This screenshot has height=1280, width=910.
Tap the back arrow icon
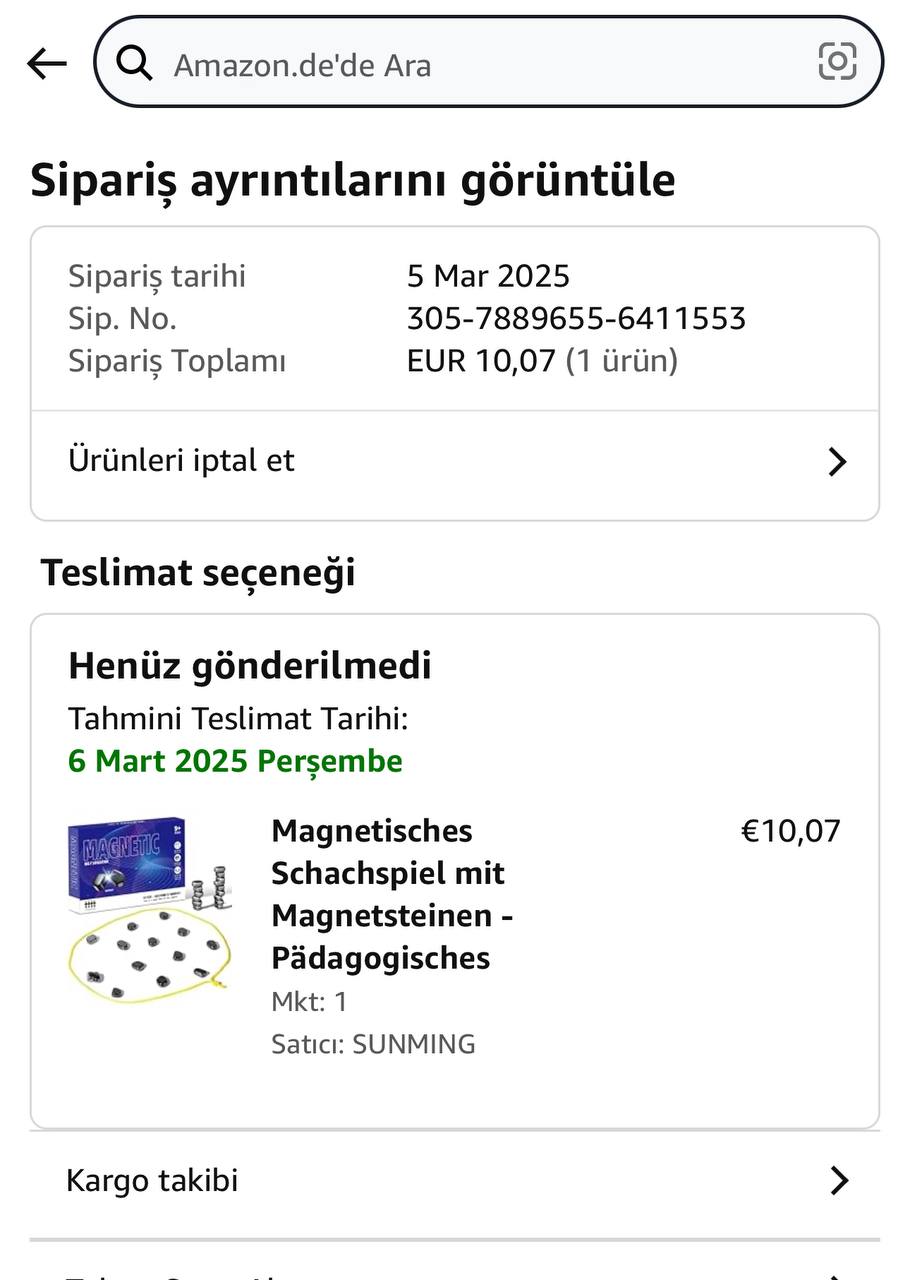pos(46,64)
